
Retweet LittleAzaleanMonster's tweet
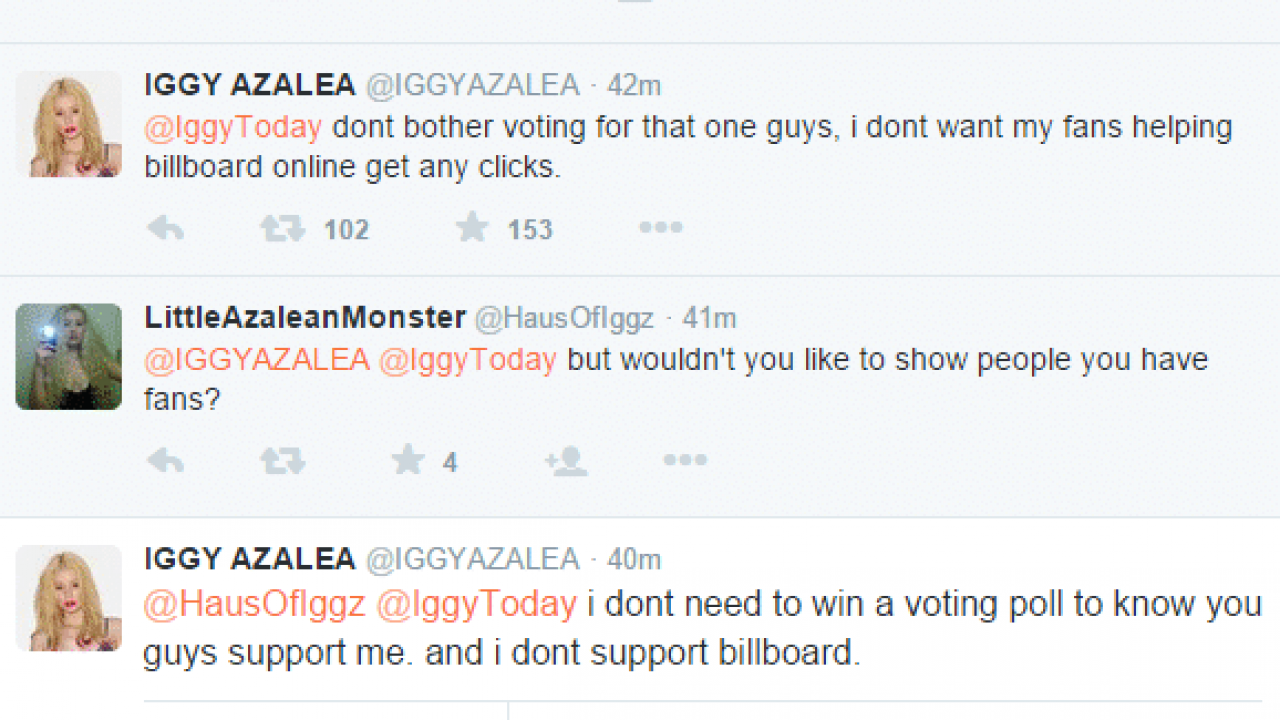[283, 461]
